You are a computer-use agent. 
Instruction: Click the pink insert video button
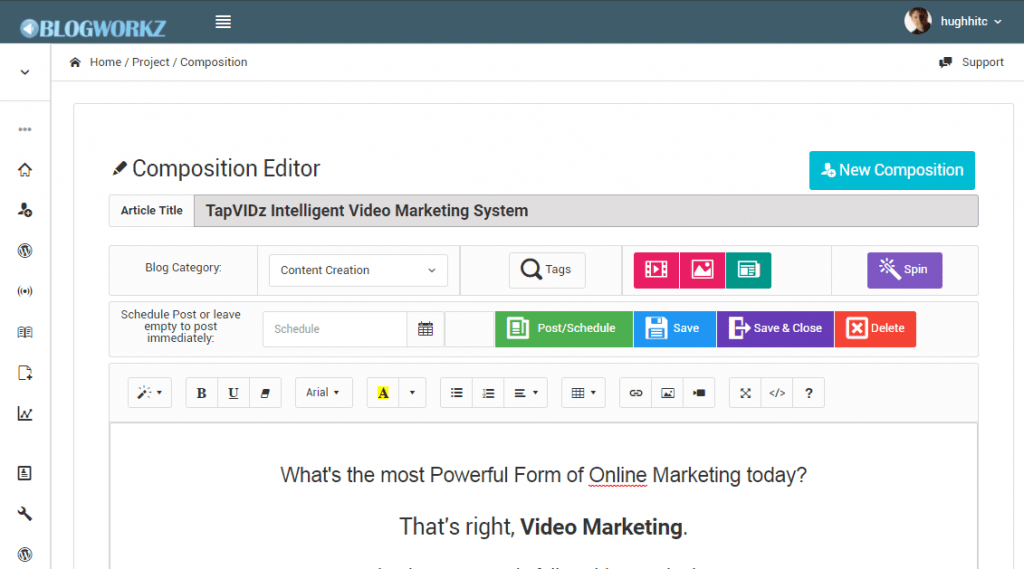point(656,270)
